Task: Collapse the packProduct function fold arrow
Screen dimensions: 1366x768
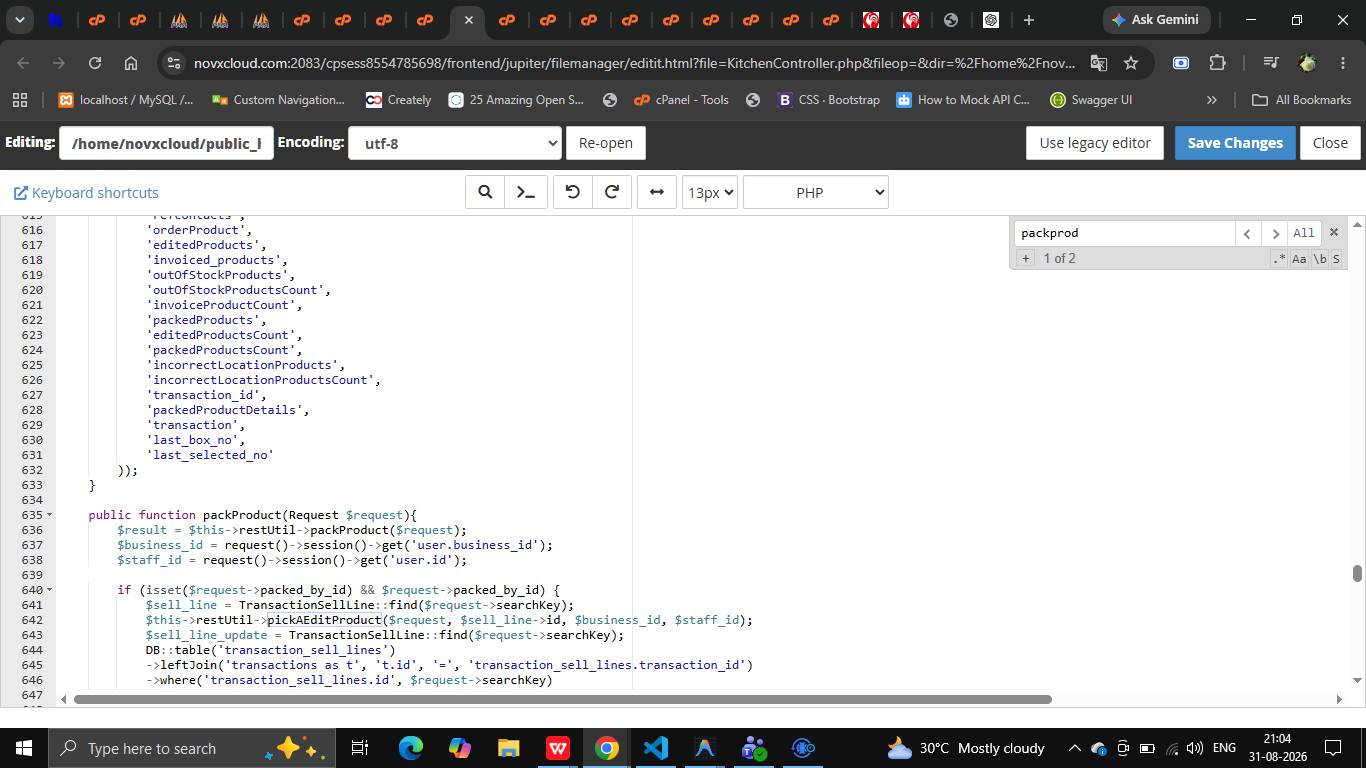Action: point(50,515)
